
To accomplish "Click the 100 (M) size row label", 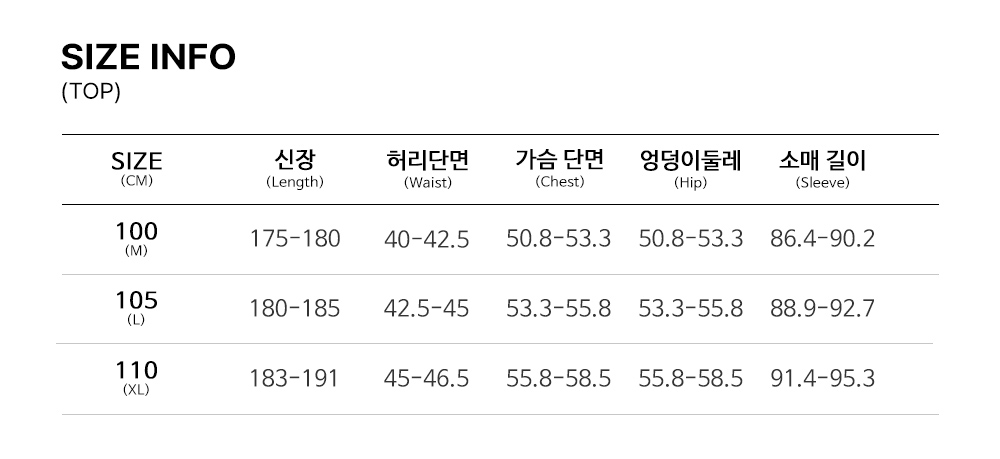I will click(x=136, y=239).
